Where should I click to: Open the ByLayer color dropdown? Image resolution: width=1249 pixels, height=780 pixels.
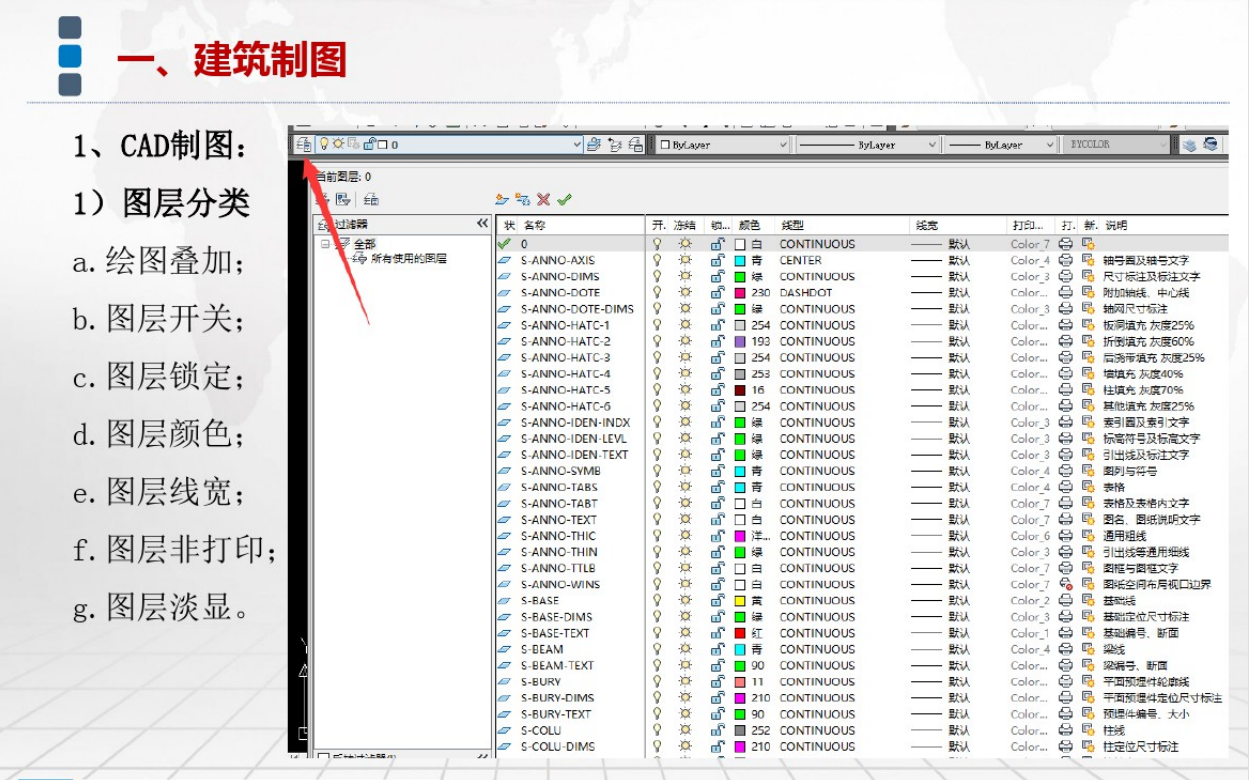click(783, 145)
